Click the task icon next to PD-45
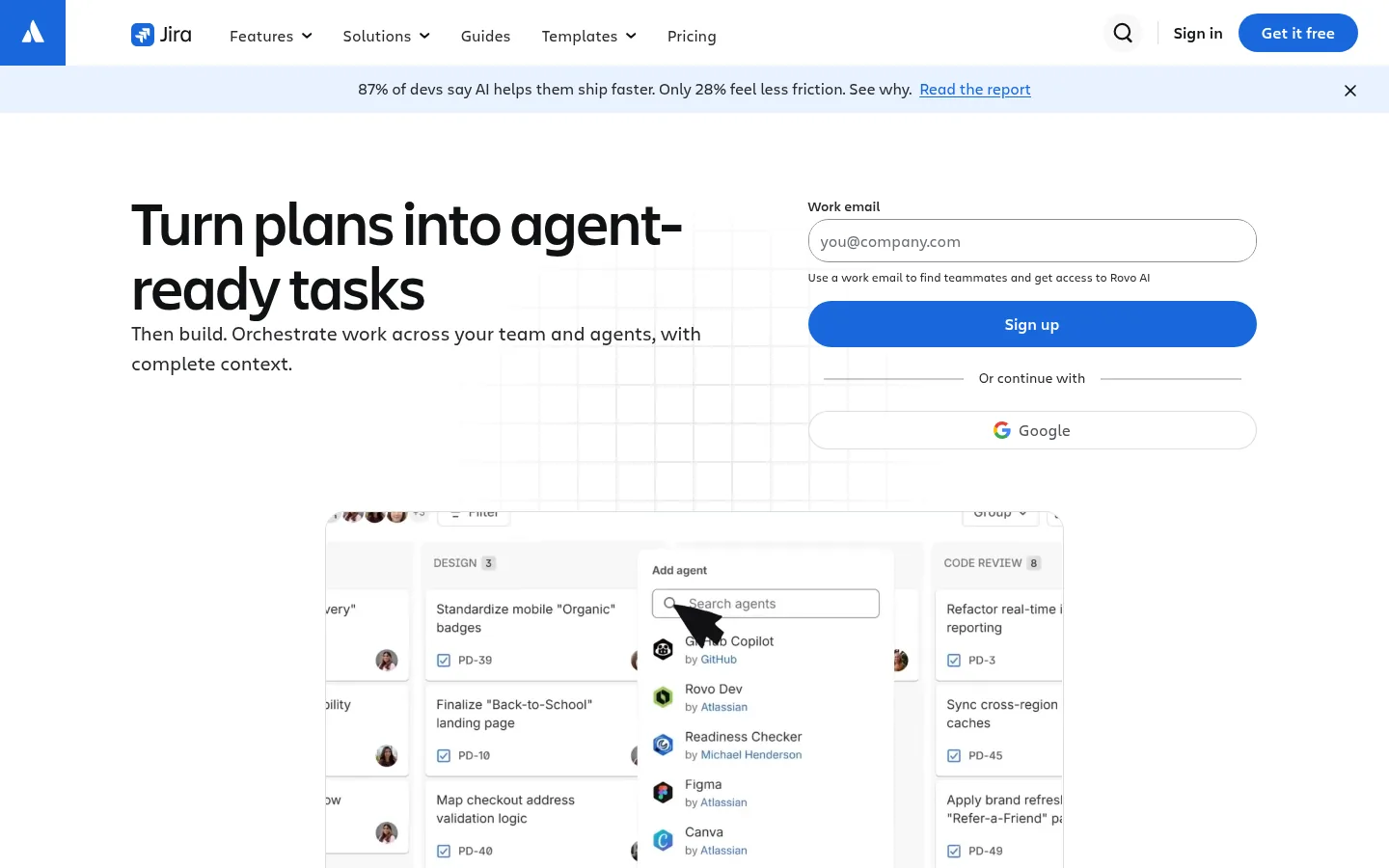 click(954, 756)
